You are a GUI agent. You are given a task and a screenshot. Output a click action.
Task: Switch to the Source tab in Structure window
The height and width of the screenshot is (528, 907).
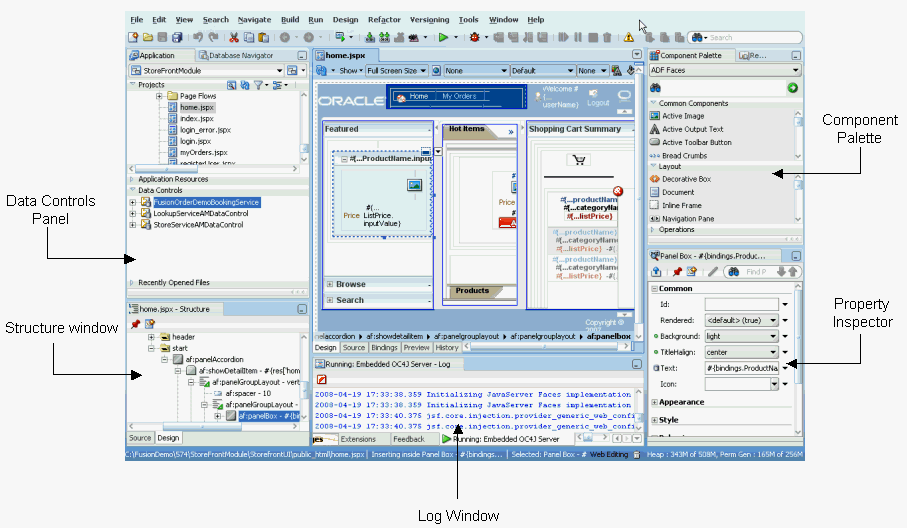(140, 438)
